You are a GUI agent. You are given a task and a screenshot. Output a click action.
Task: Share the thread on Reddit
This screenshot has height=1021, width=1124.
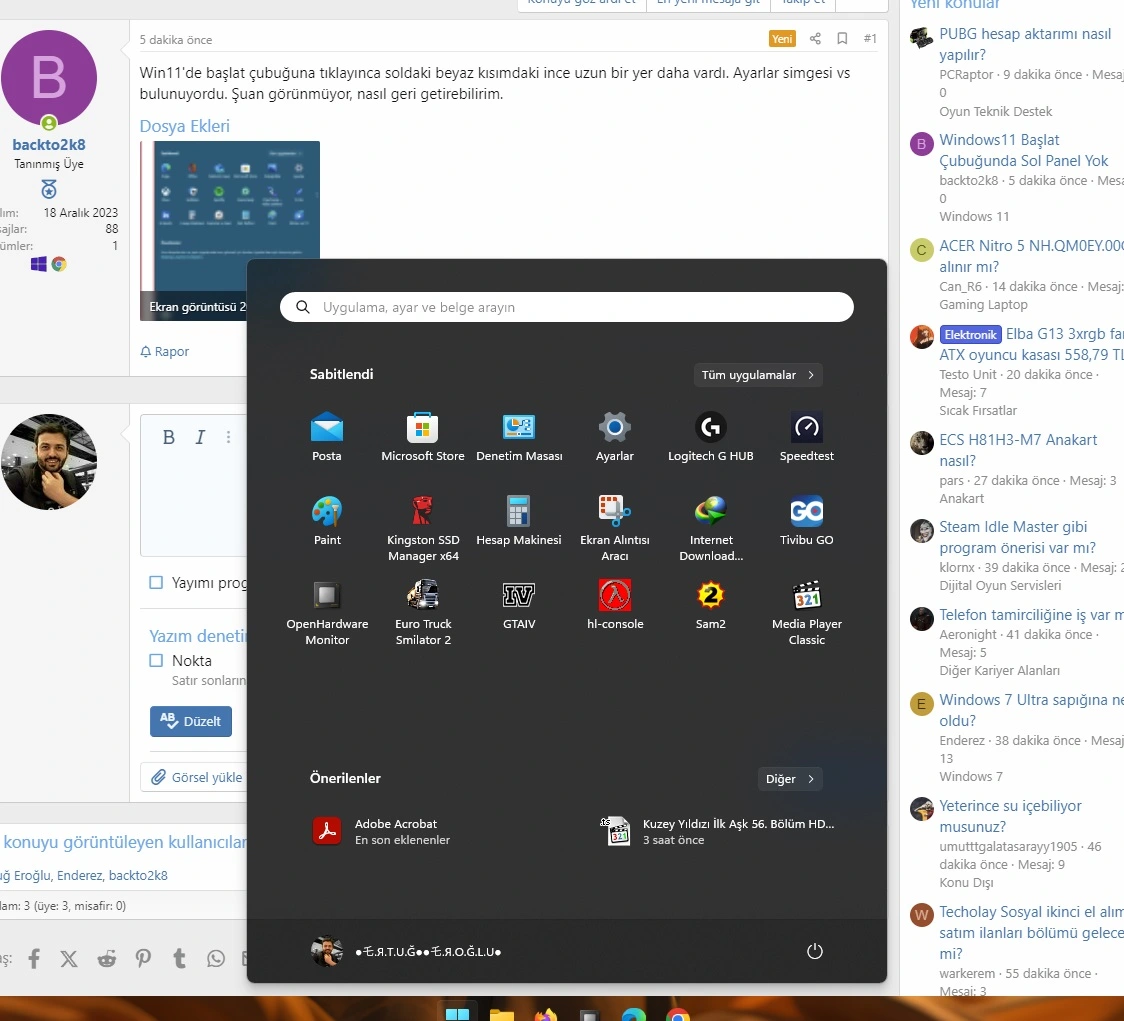[107, 959]
